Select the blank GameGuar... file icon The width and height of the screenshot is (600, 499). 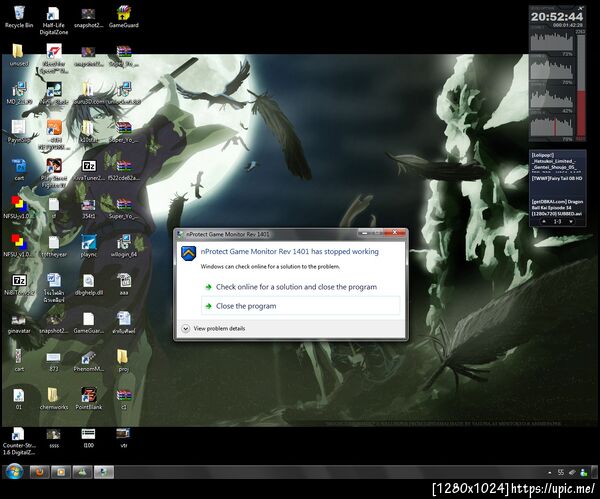(88, 323)
